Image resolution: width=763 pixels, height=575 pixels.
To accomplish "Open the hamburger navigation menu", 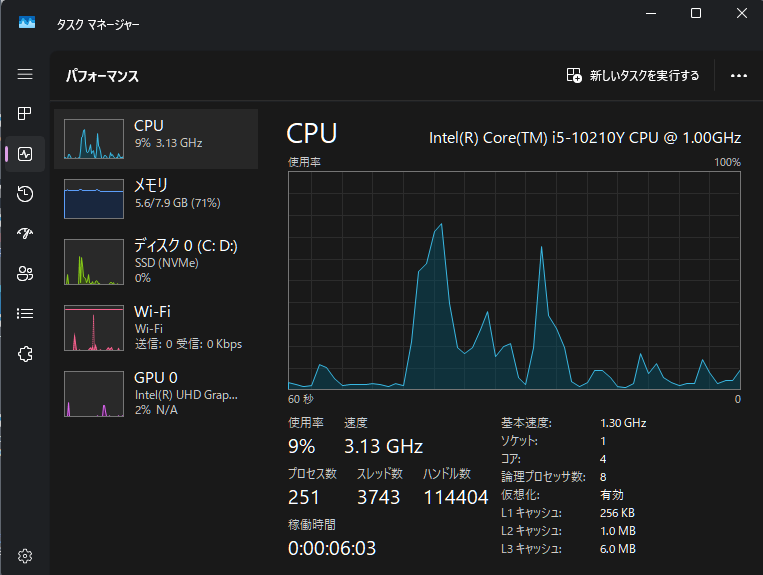I will 25,74.
